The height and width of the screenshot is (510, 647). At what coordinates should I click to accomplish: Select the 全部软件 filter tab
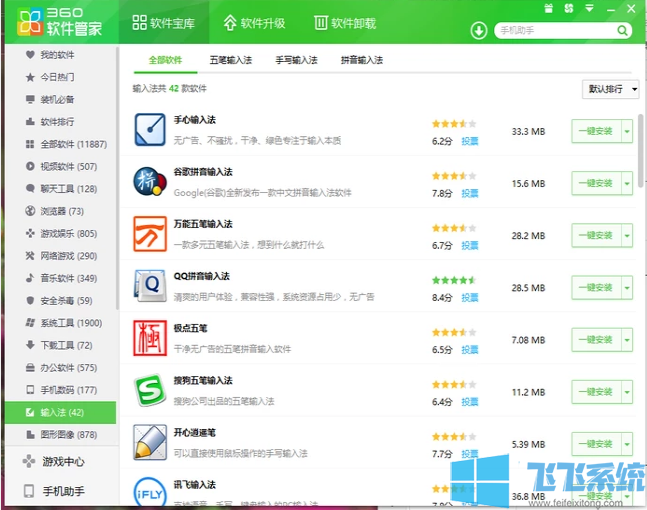(x=165, y=60)
